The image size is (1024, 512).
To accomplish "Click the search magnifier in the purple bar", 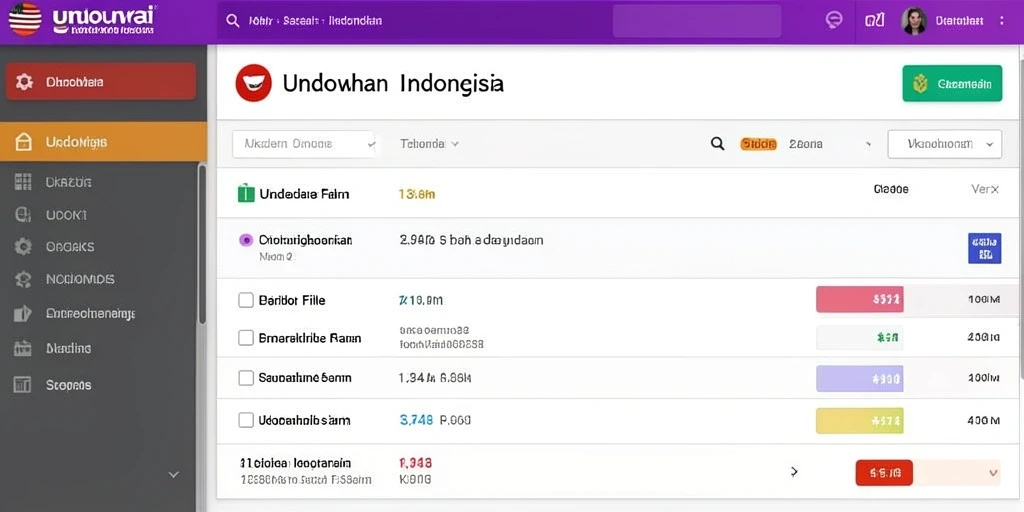I will [232, 20].
